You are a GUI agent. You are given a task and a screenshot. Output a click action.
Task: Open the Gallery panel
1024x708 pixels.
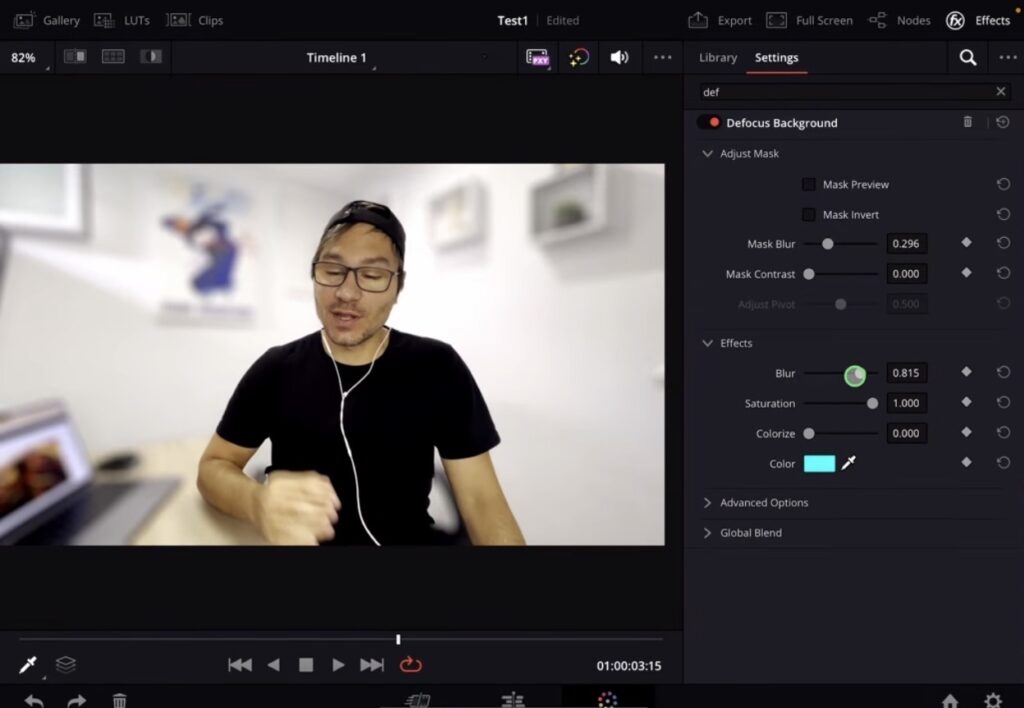click(47, 20)
